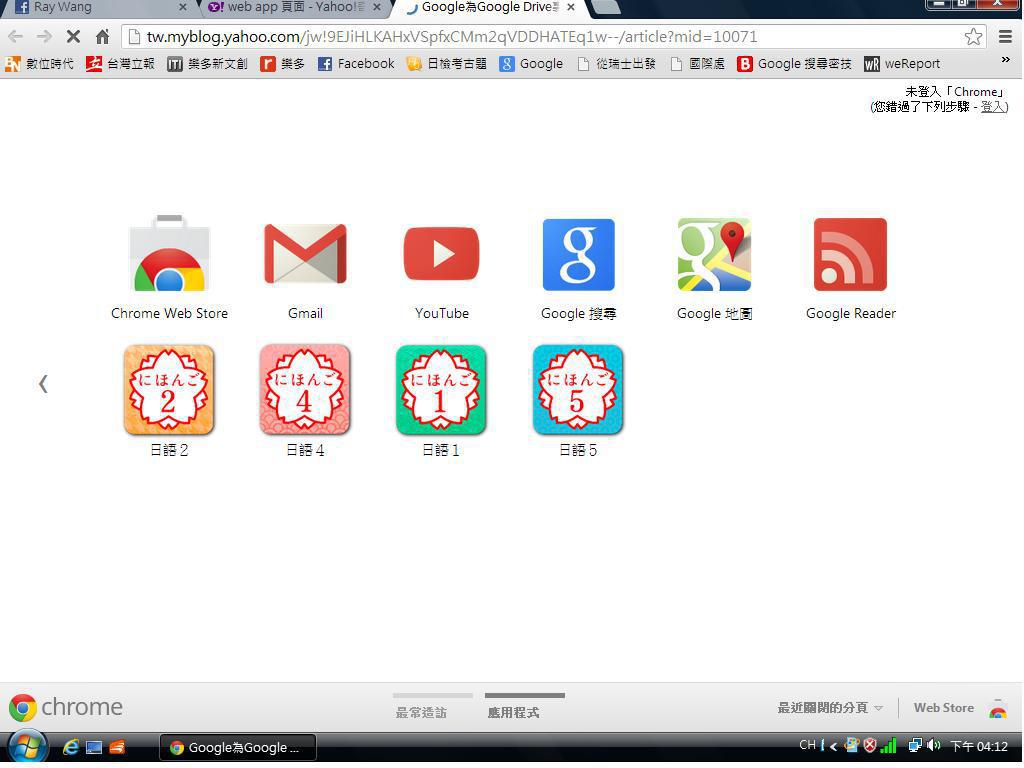The width and height of the screenshot is (1024, 768).
Task: Open the weReport bookmark
Action: (x=902, y=63)
